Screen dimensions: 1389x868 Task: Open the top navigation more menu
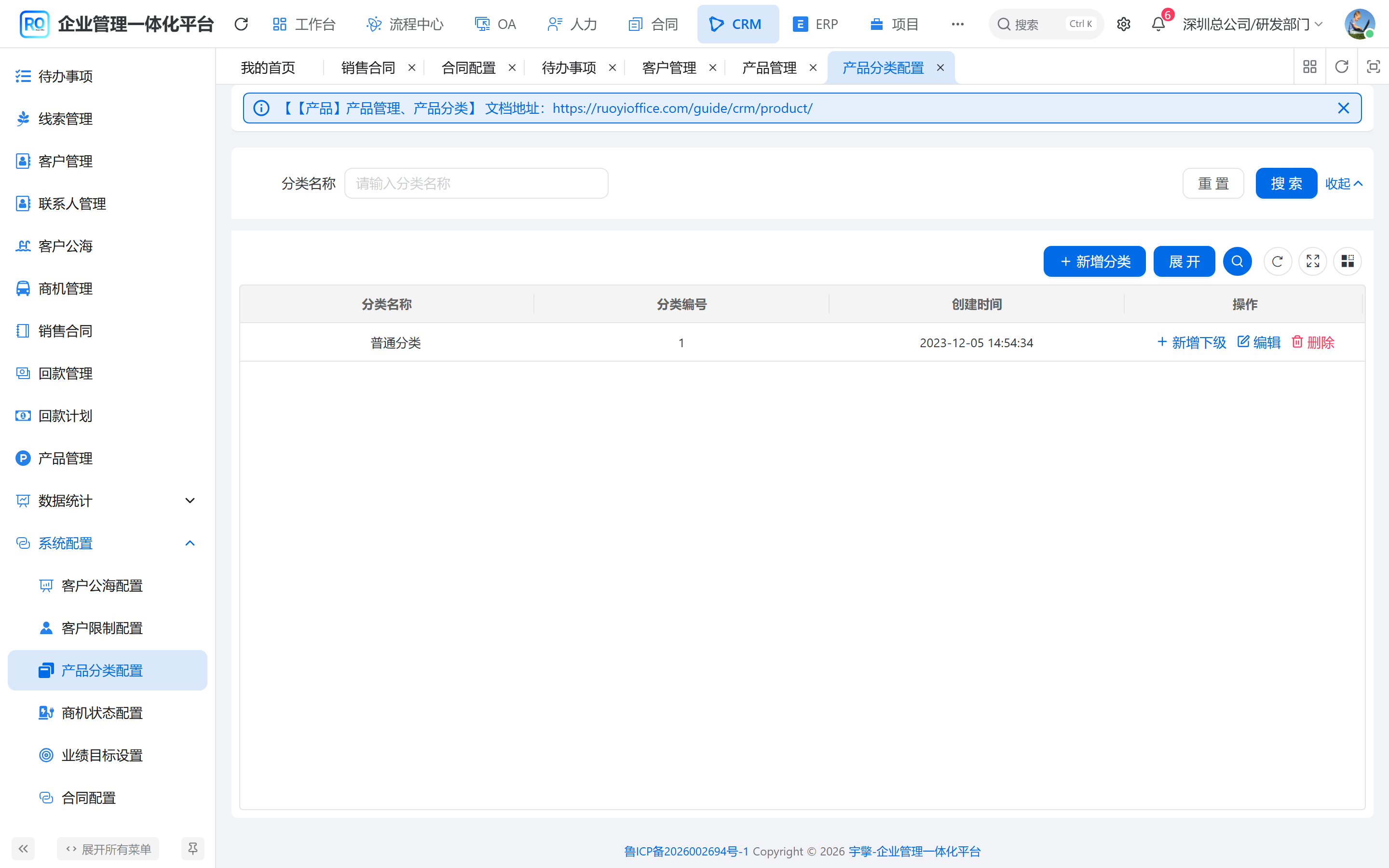click(x=957, y=24)
